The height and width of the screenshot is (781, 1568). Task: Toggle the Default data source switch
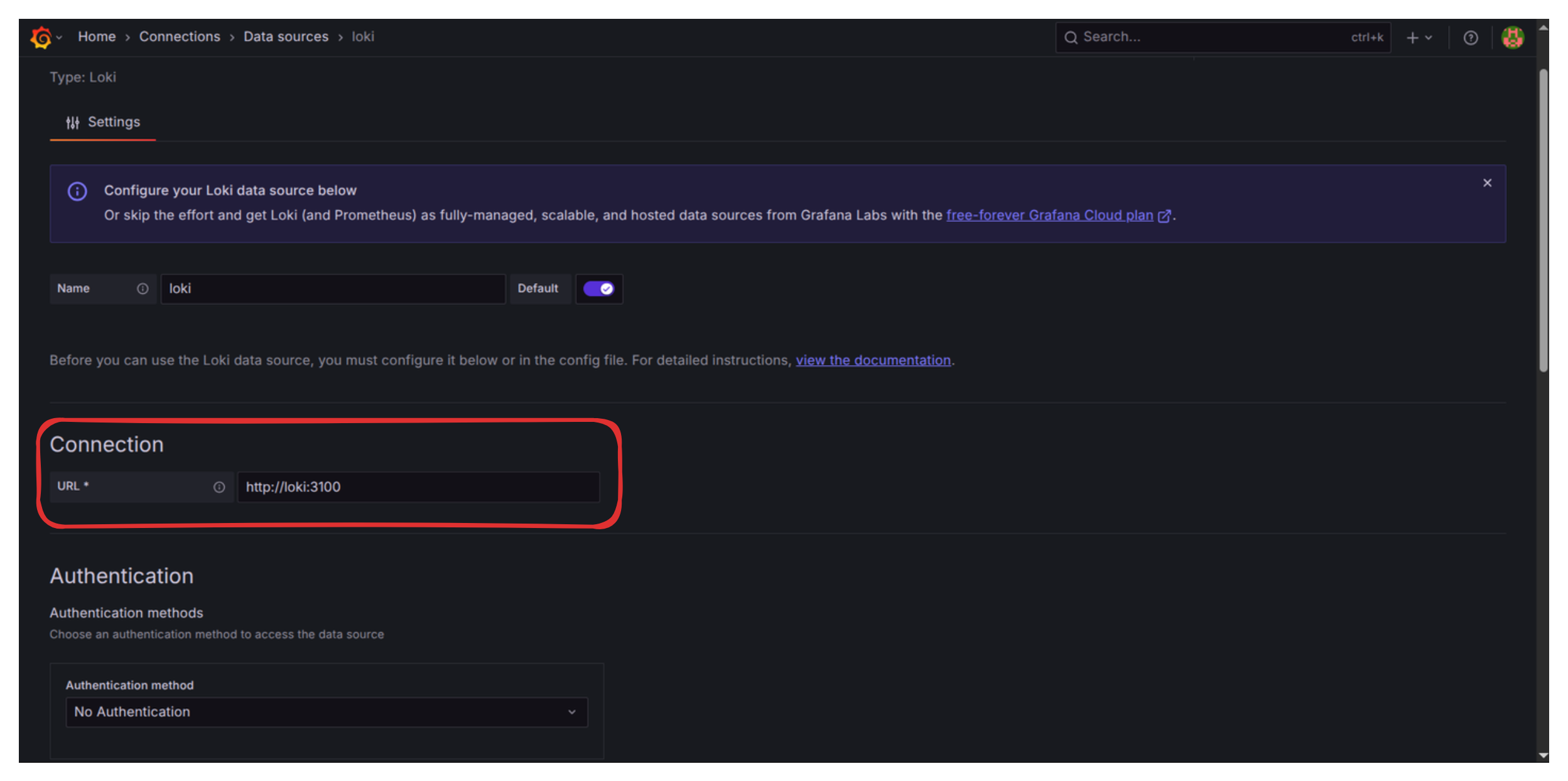[599, 289]
